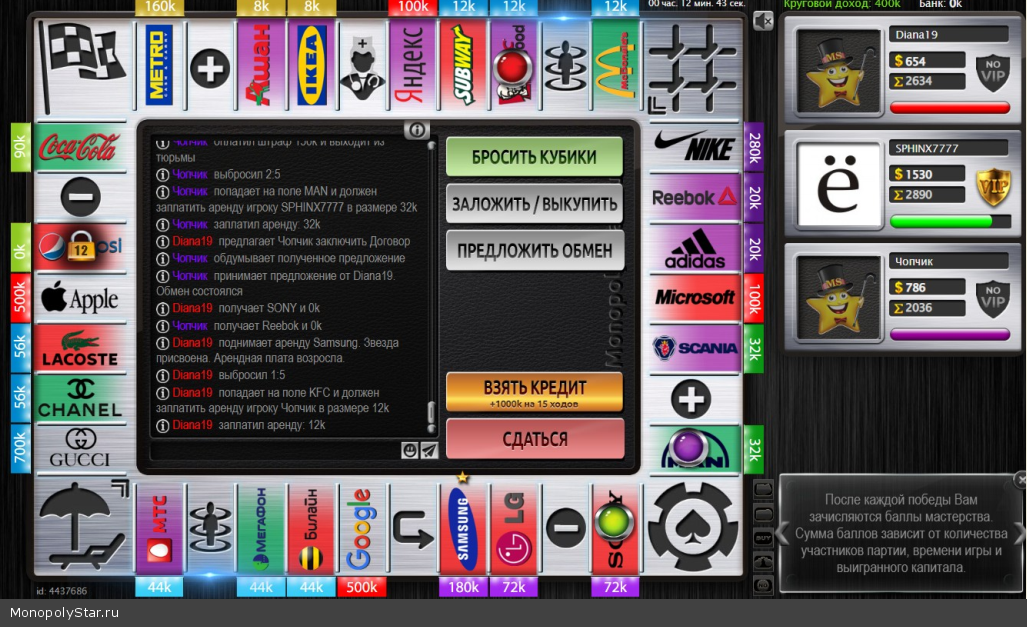Select the casino chip corner cell
The width and height of the screenshot is (1027, 627).
692,527
